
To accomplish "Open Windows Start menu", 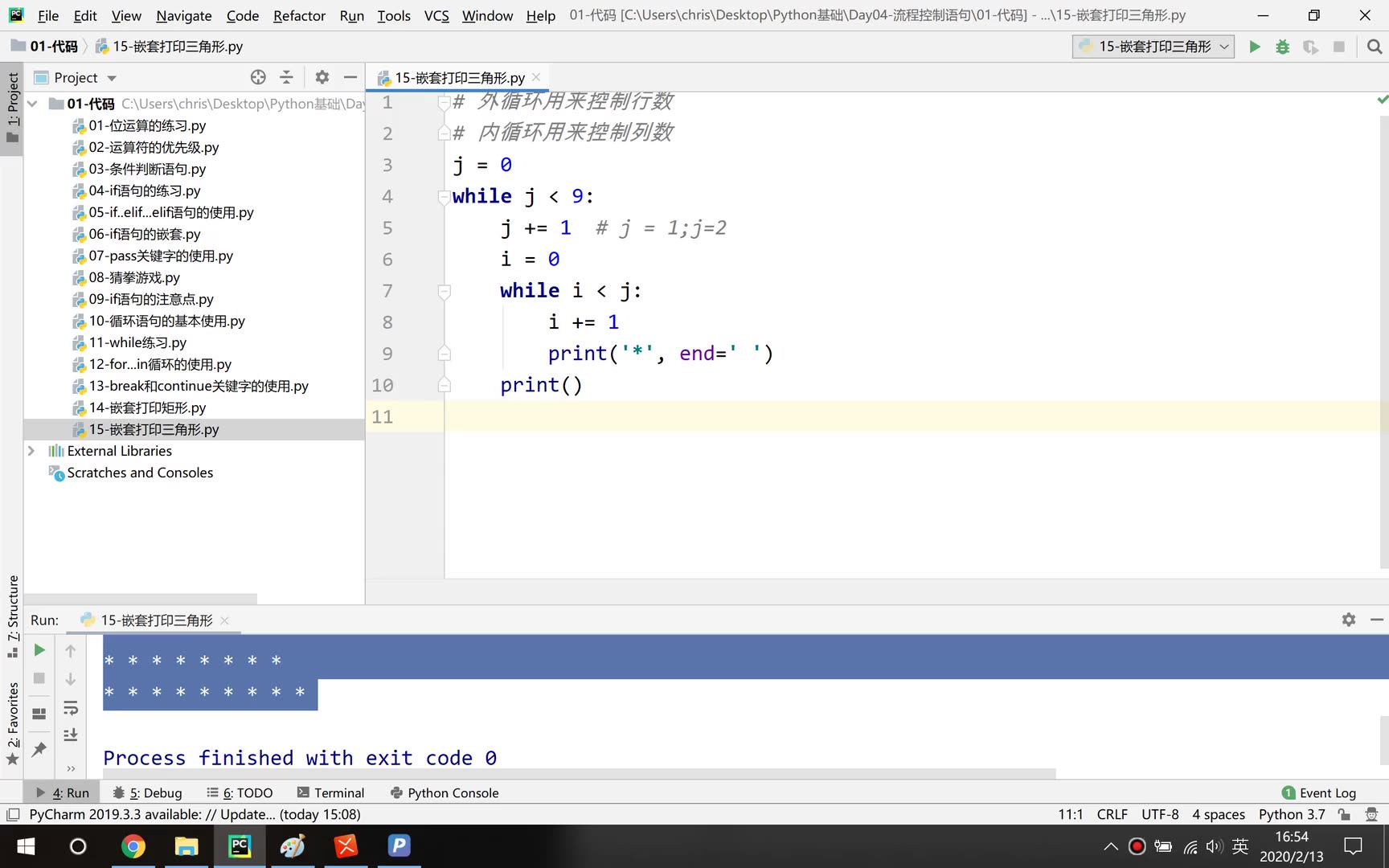I will click(x=26, y=846).
